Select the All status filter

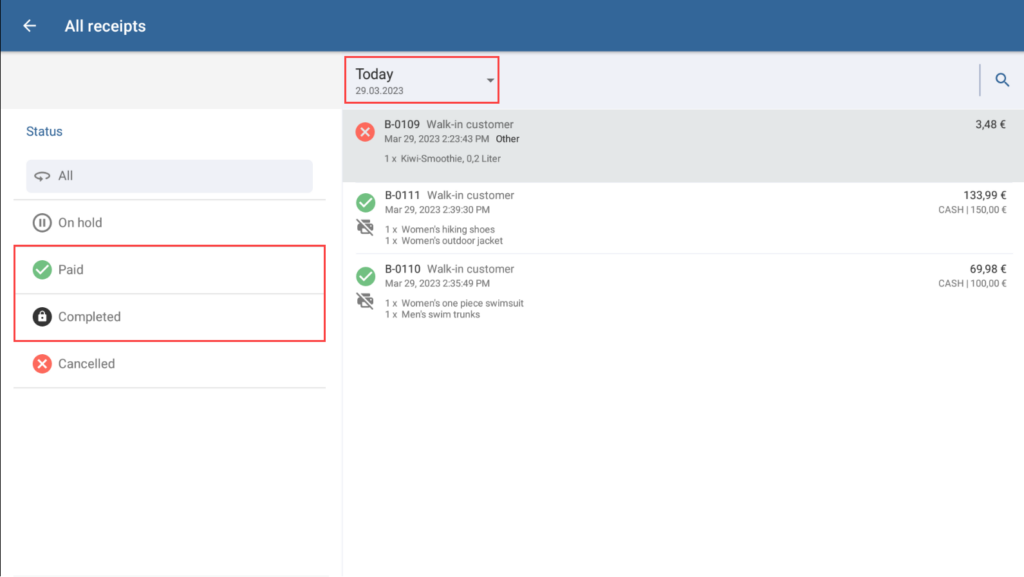click(169, 176)
